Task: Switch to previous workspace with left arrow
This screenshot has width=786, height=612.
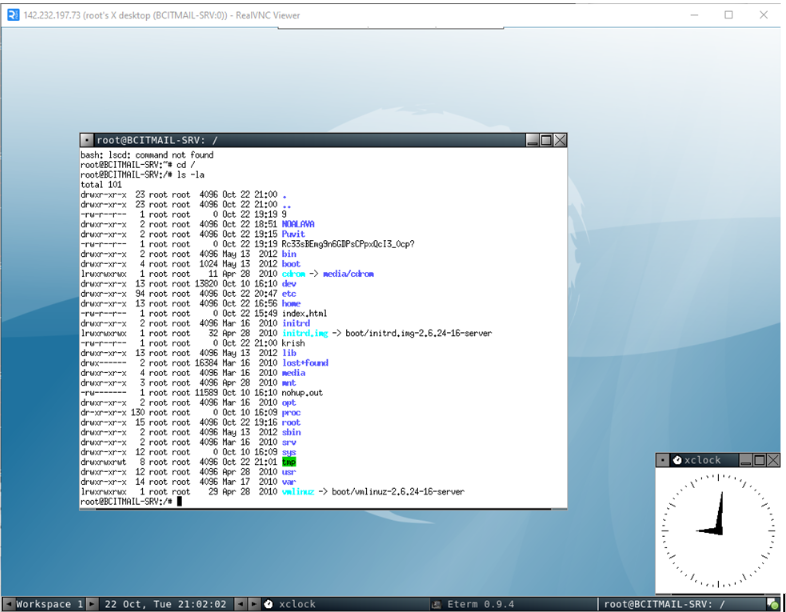Action: (x=7, y=604)
